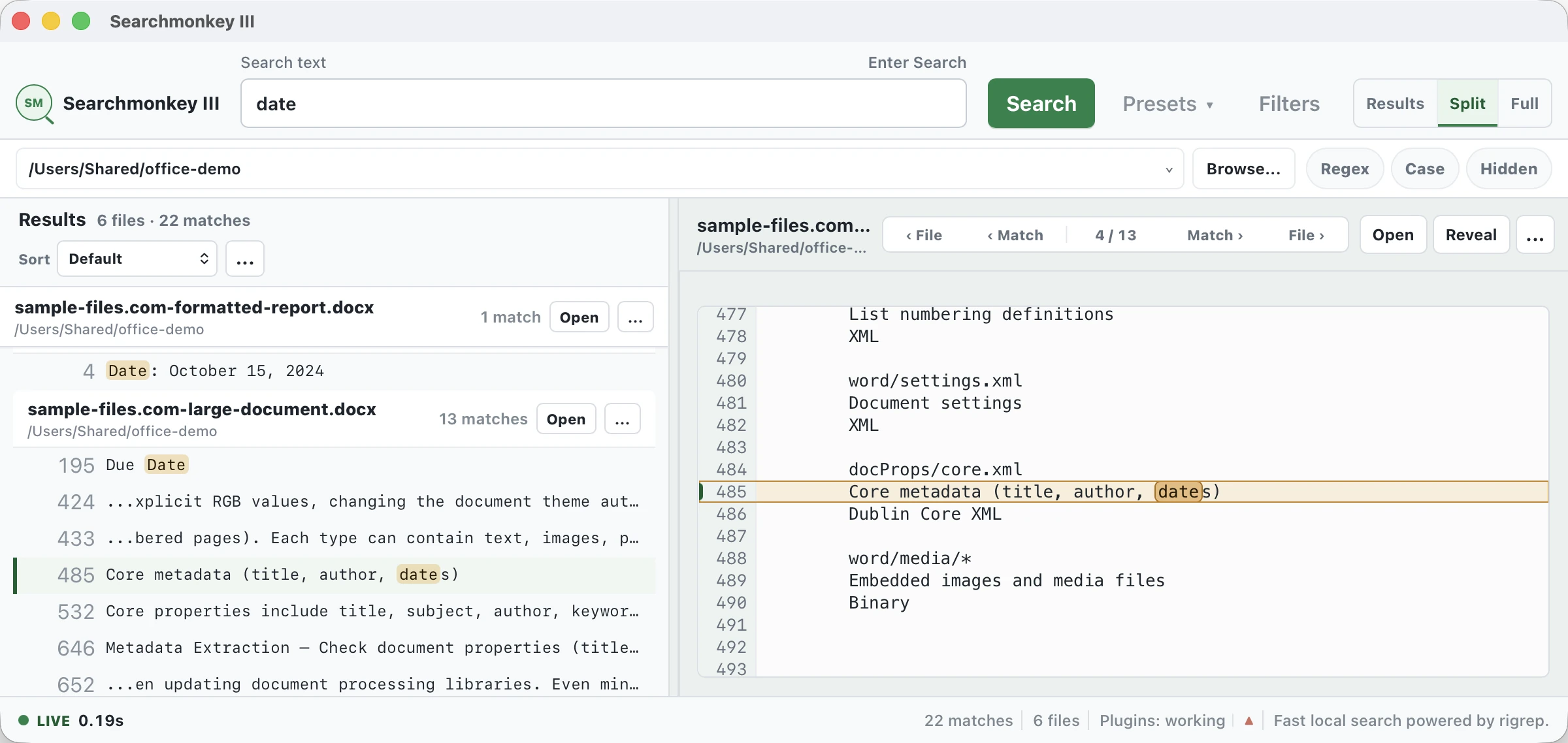Select result line 485 Core metadata

click(335, 575)
